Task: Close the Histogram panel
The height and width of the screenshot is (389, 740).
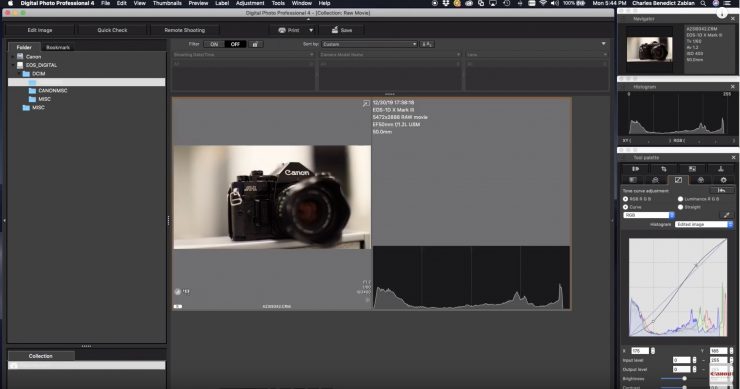Action: (x=733, y=87)
